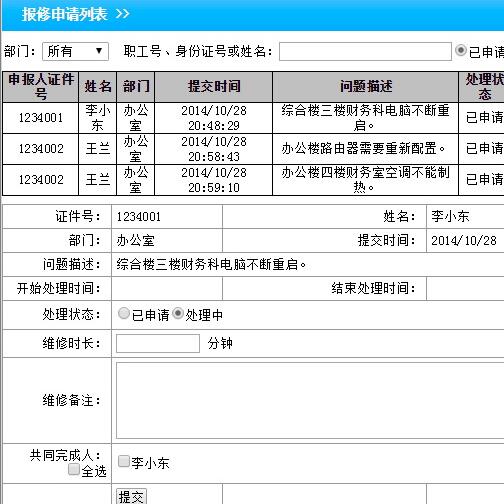Click the 职工号/身份证号/姓名 search field

click(365, 51)
